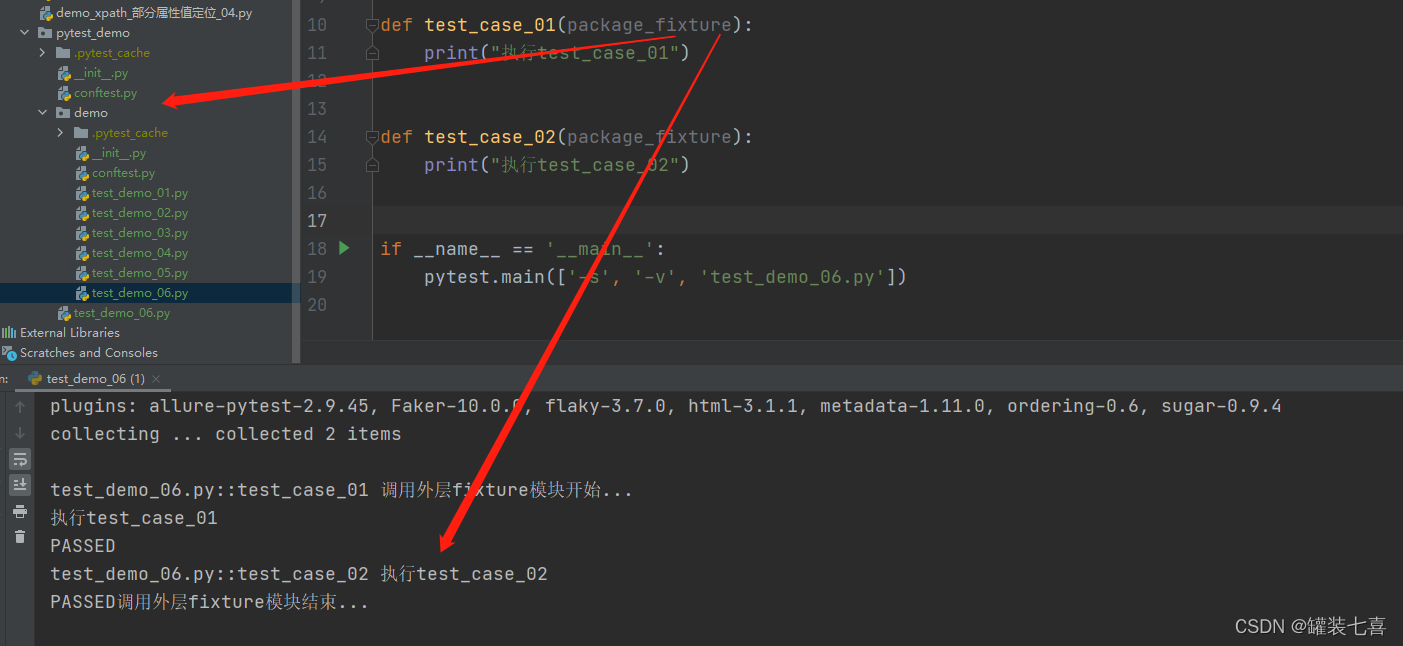Viewport: 1403px width, 646px height.
Task: Expand .pytest_cache chevron directly under pytest_demo
Action: tap(42, 53)
